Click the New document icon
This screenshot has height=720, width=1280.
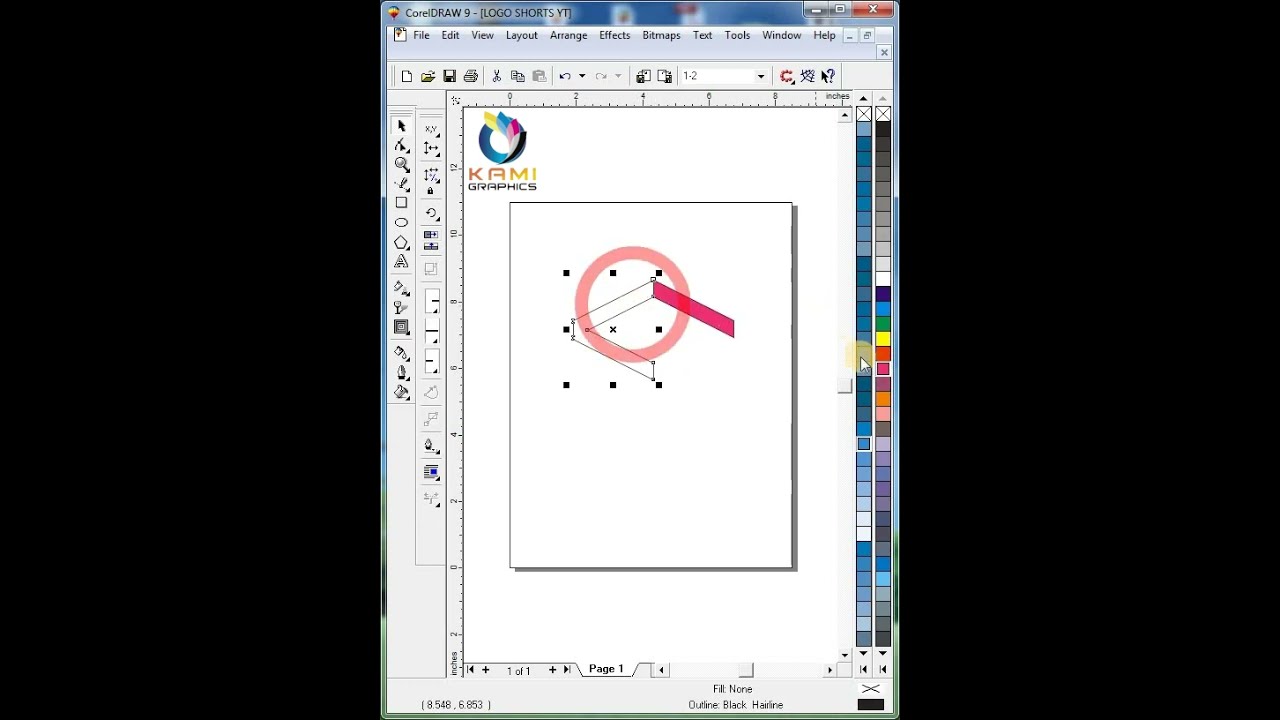406,76
